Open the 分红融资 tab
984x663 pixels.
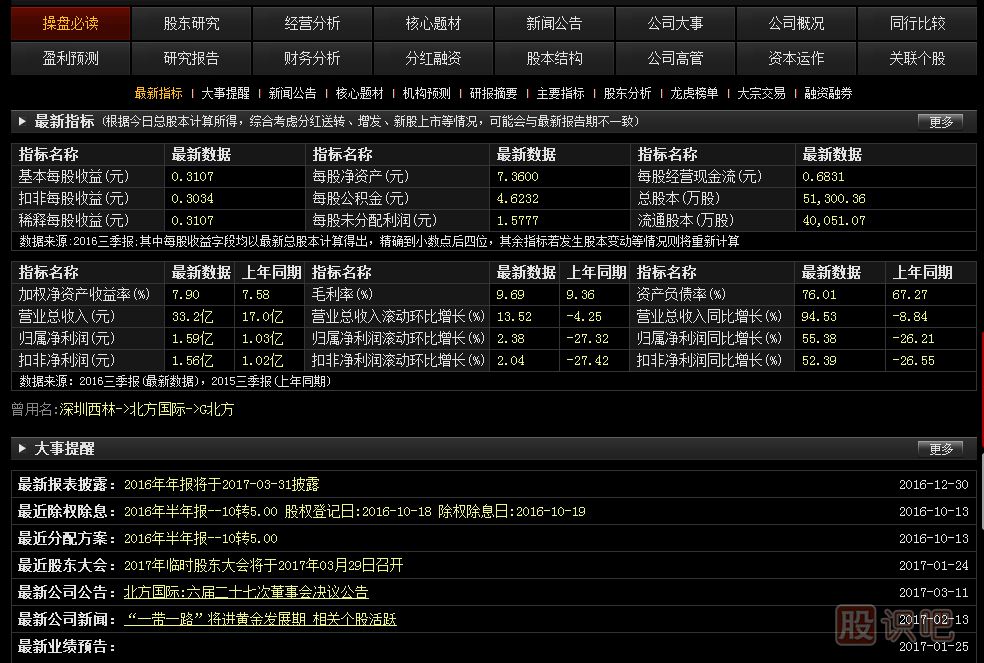click(x=433, y=58)
